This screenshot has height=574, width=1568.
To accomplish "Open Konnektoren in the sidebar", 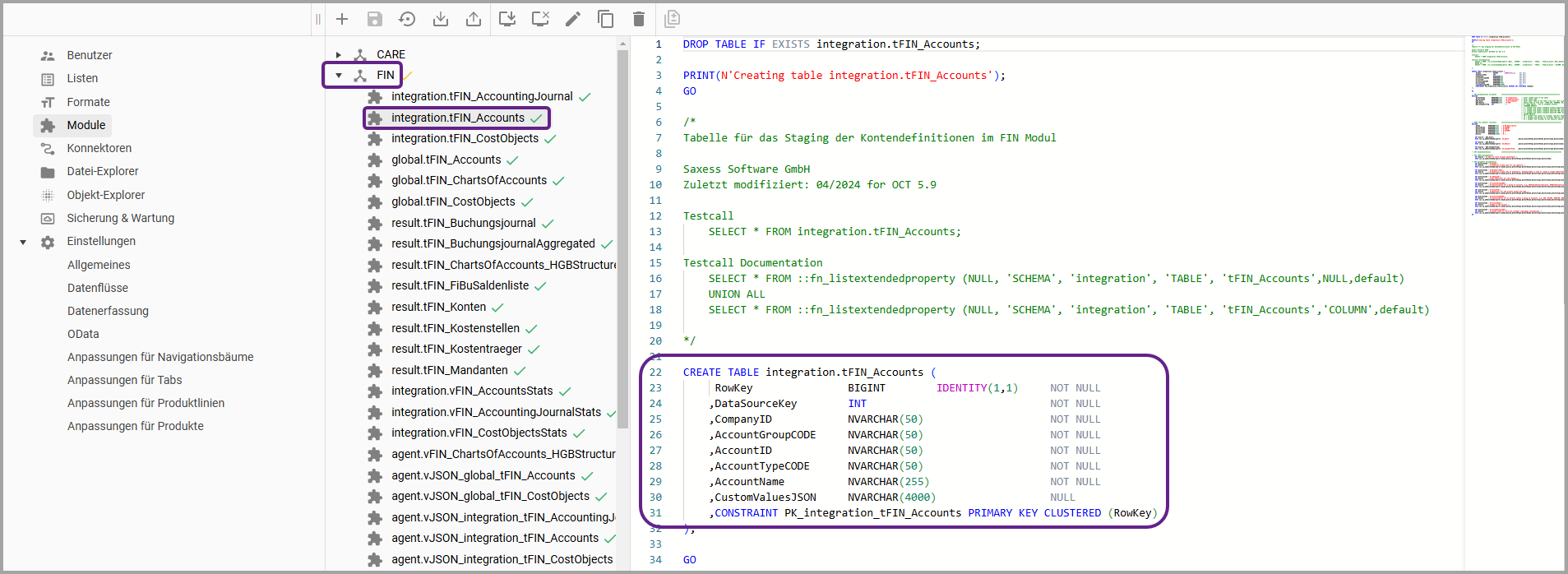I will 99,148.
